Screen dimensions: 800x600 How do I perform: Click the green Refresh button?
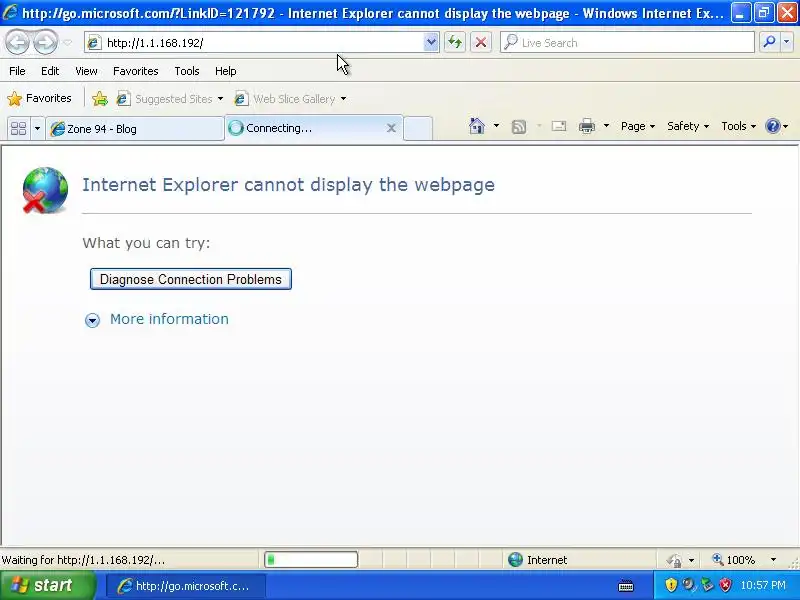tap(455, 42)
